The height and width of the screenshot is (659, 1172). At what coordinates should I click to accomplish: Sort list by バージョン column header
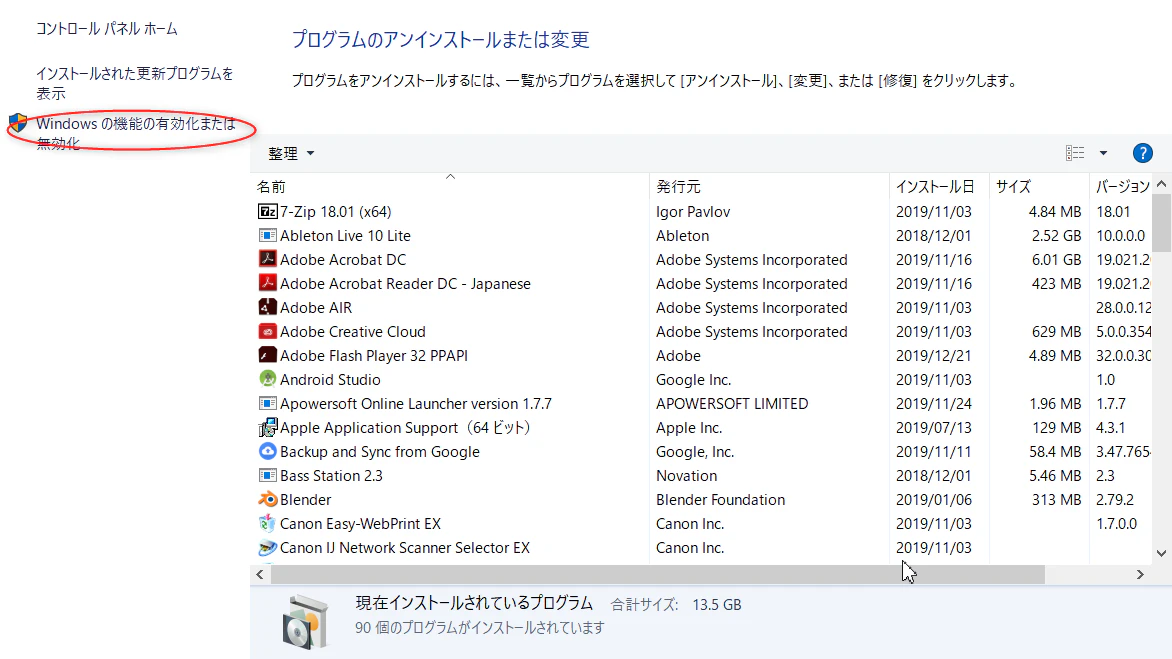click(1121, 186)
